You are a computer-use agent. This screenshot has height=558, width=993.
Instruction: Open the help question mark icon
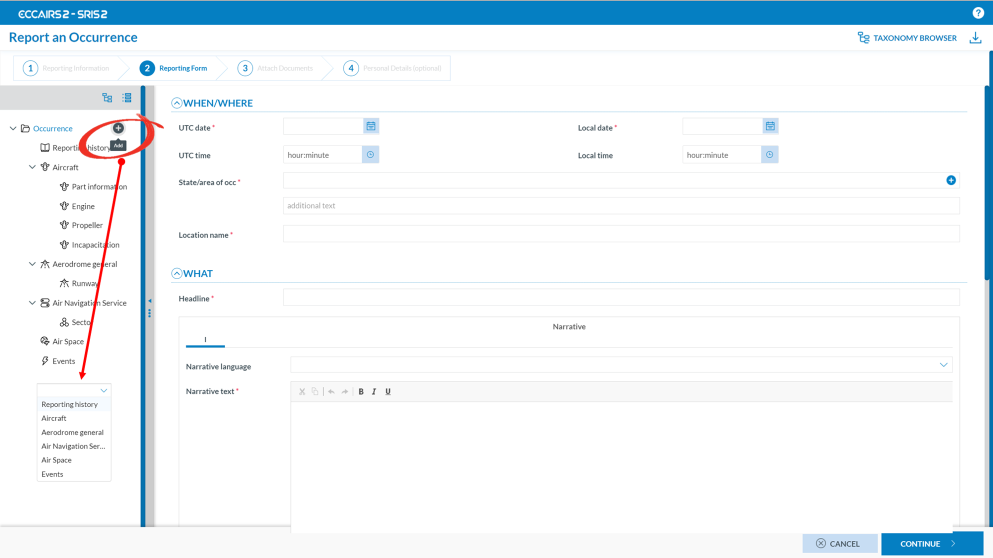(978, 13)
